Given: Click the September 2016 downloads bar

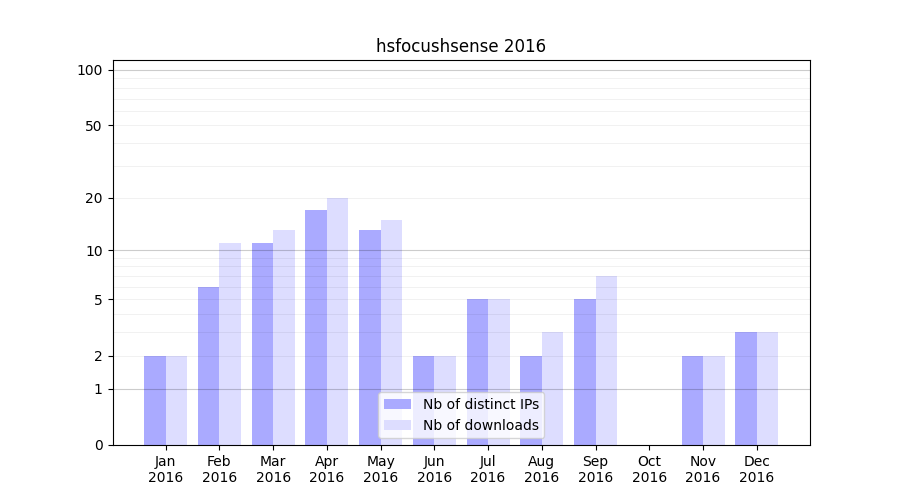Looking at the screenshot, I should (x=606, y=360).
